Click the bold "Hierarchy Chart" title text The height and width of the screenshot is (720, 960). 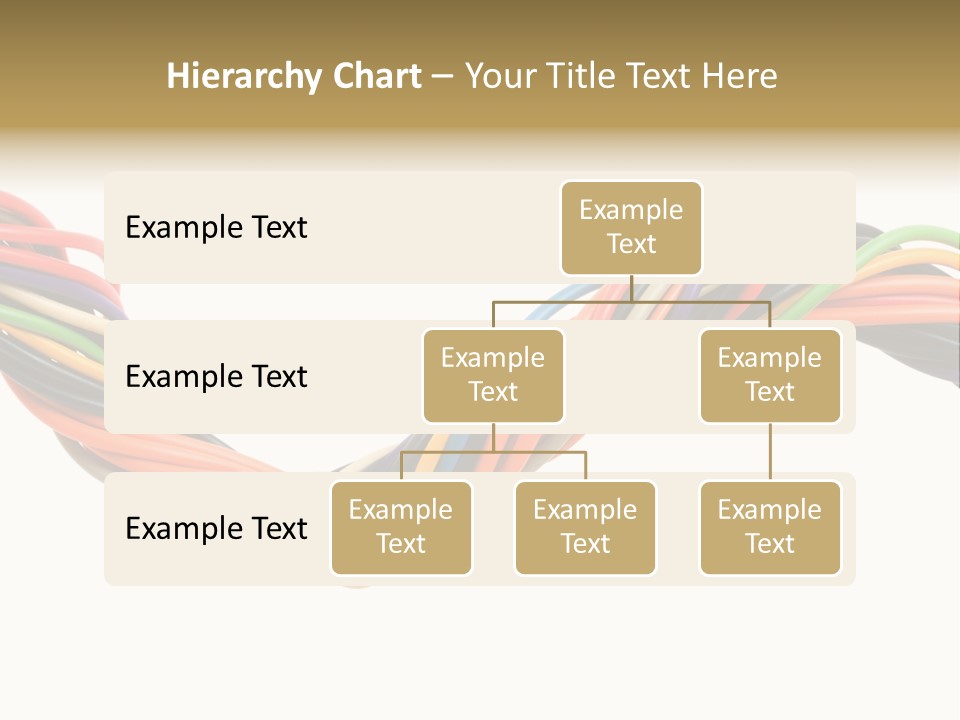(293, 76)
